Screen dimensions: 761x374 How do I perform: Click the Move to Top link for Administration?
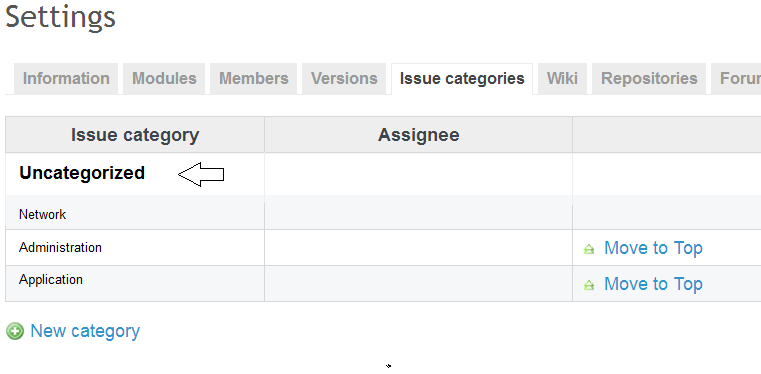coord(653,248)
